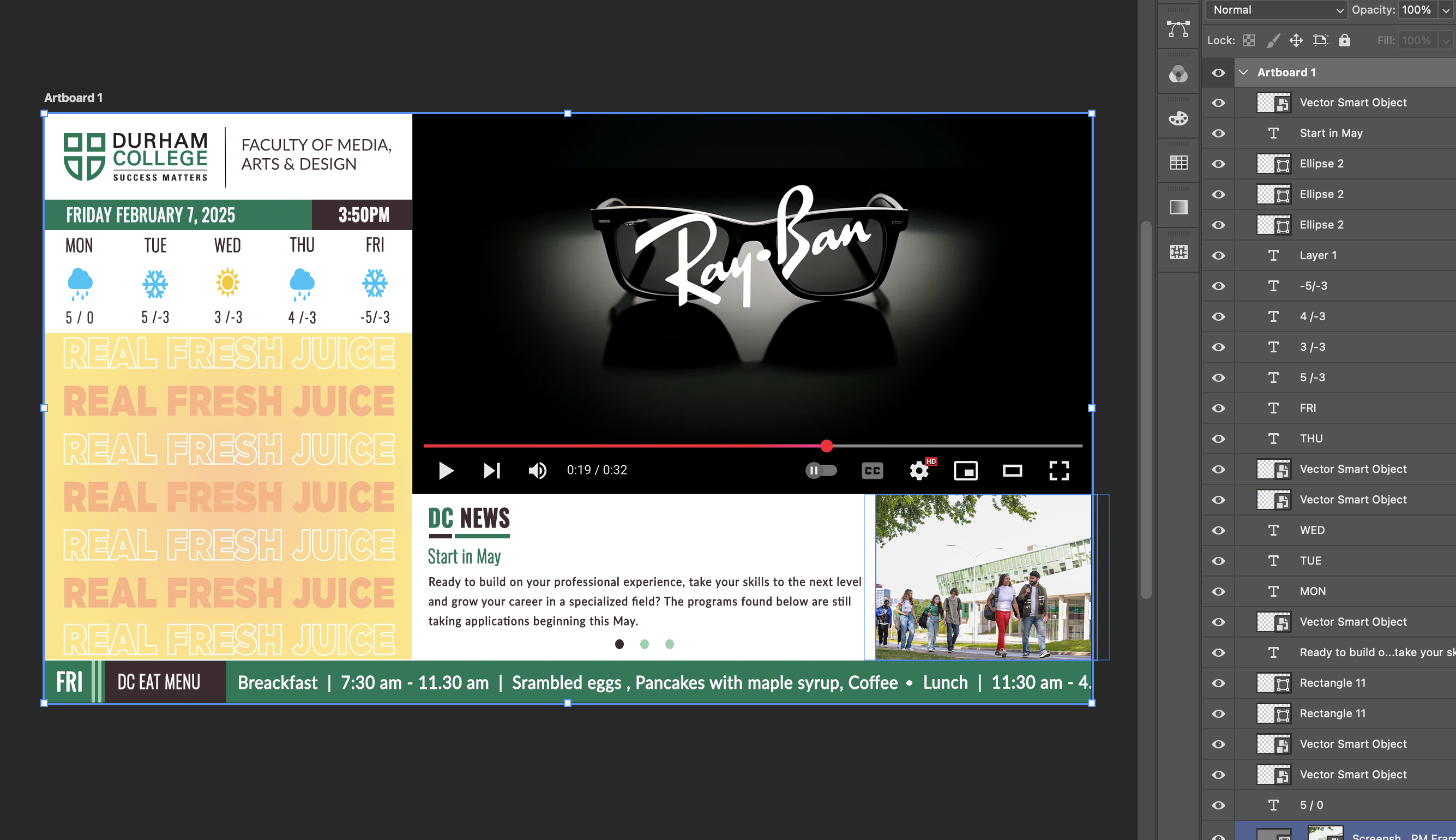Screen dimensions: 1456x840
Task: Click the DC NEWS heading on the canvas
Action: [x=469, y=519]
